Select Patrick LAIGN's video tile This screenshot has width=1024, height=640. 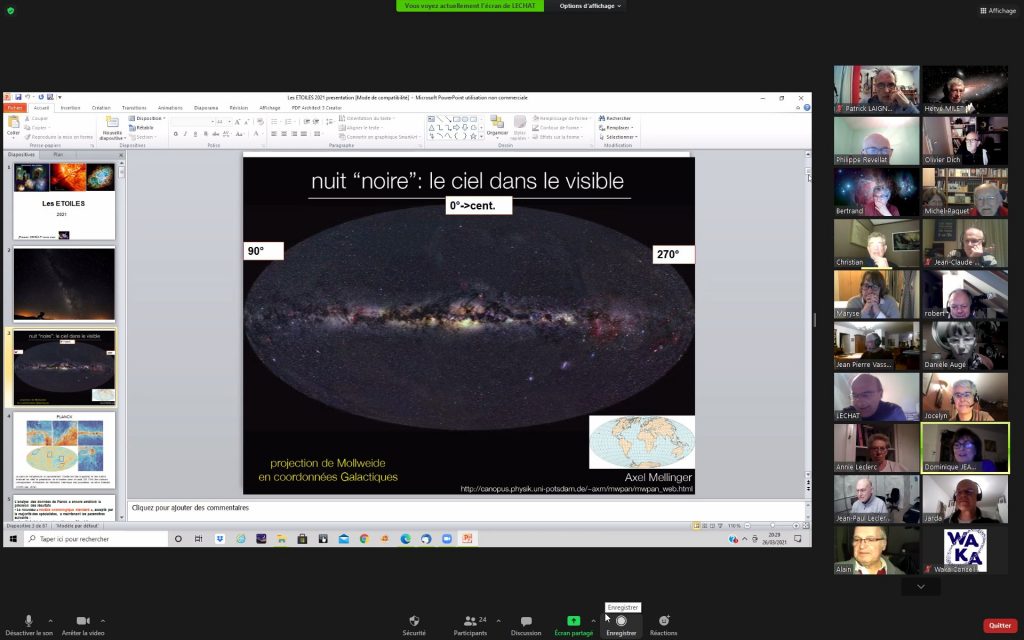click(876, 89)
